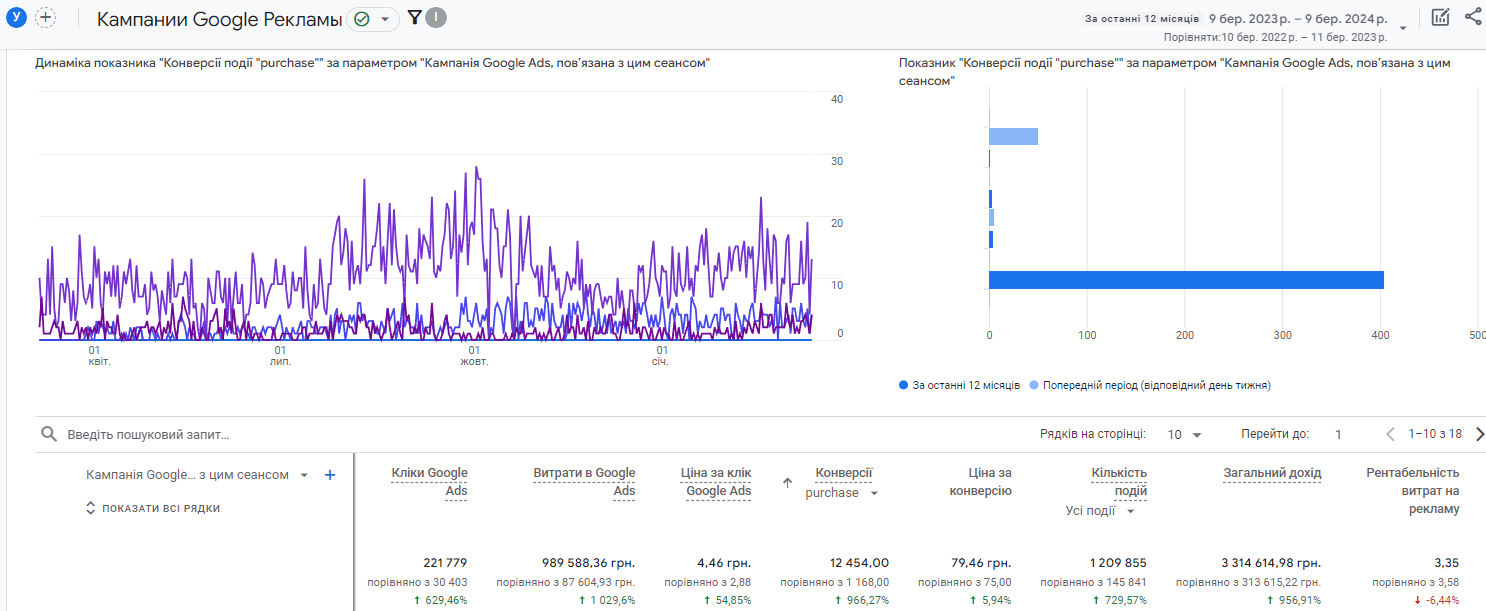This screenshot has width=1486, height=611.
Task: Click the '01 жовт.' axis label
Action: click(474, 356)
